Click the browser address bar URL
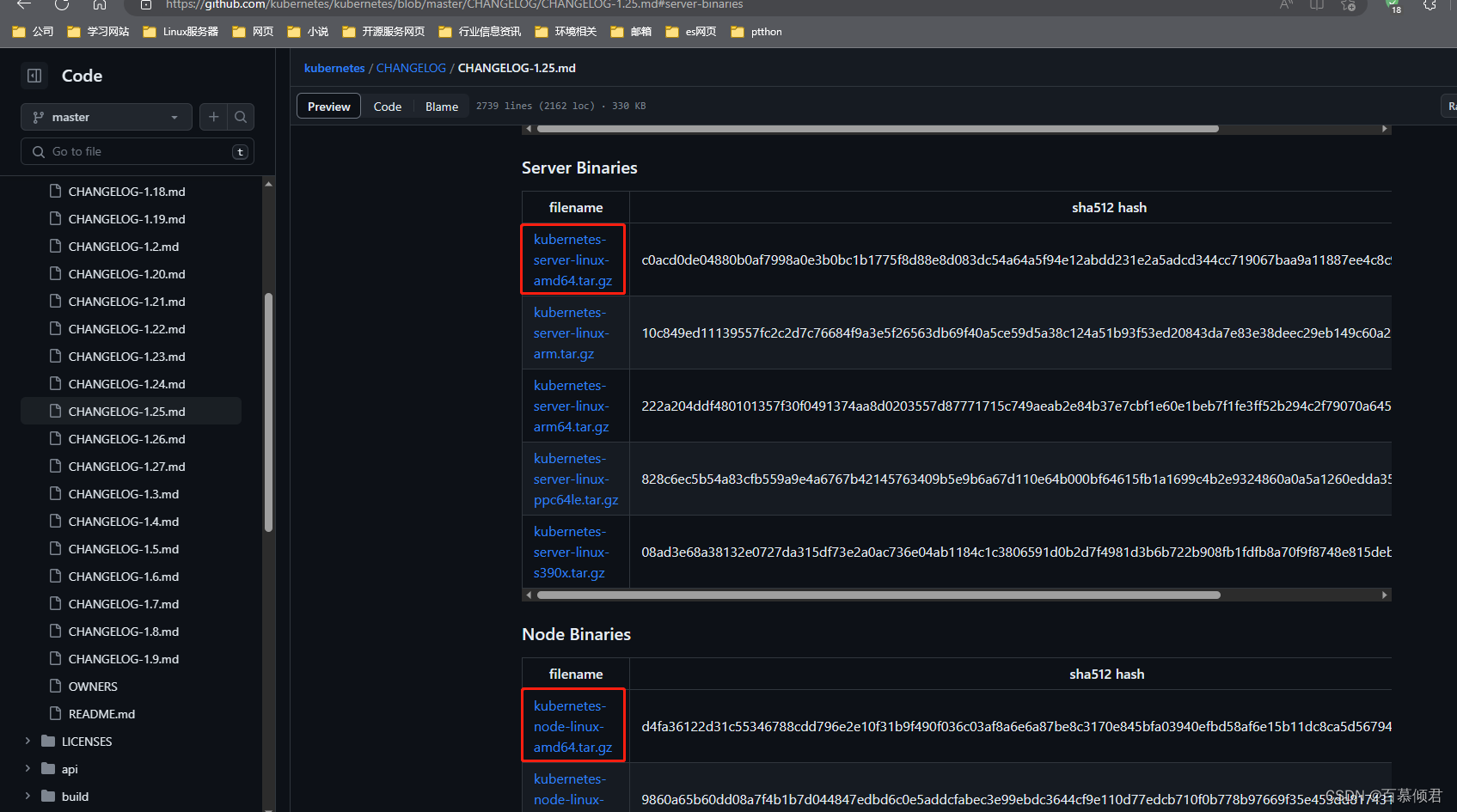The width and height of the screenshot is (1457, 812). pos(454,5)
